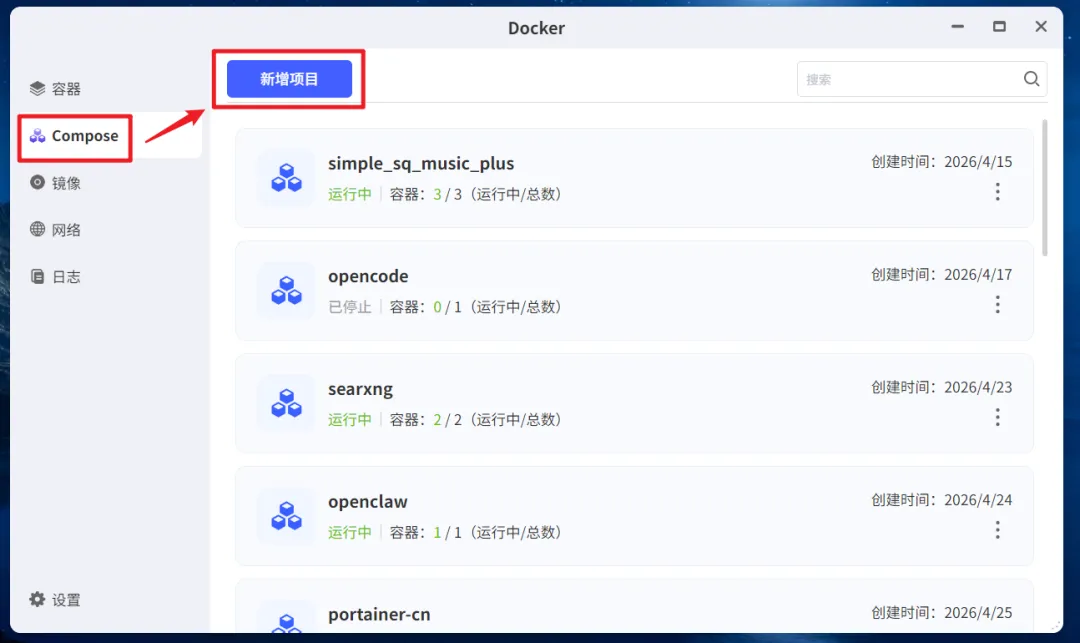Click the project list vertical scrollbar
1080x643 pixels.
click(1045, 189)
